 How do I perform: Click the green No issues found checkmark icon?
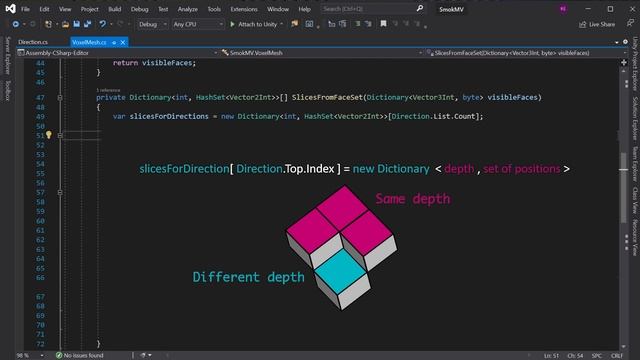[59, 356]
